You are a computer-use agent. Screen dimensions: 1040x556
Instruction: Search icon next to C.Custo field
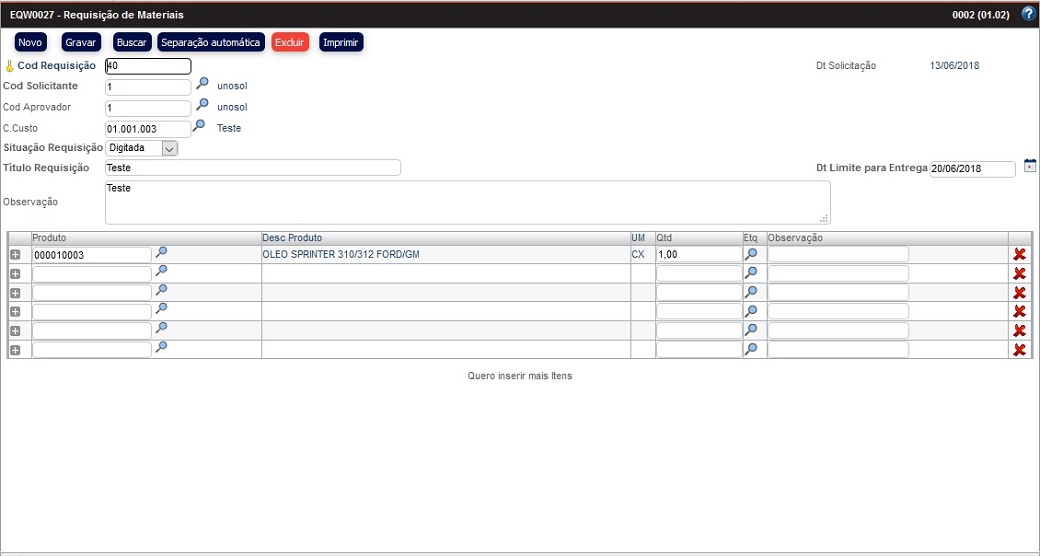click(x=198, y=126)
